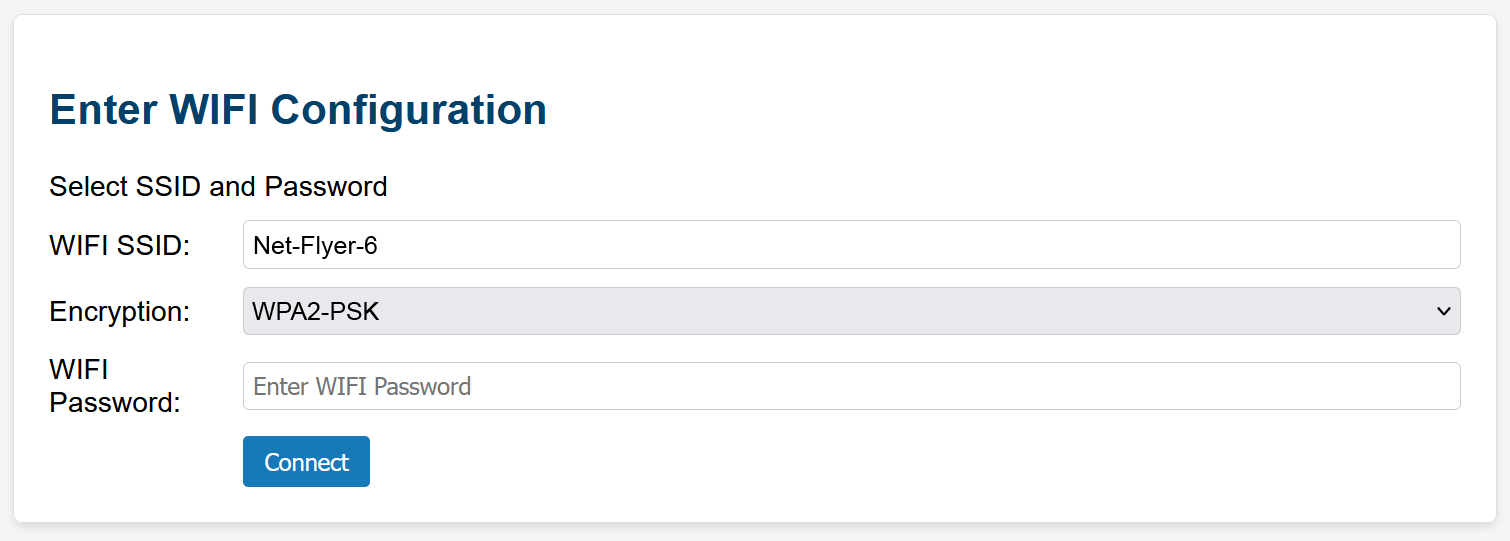This screenshot has width=1510, height=541.
Task: Focus the WIFI SSID input field
Action: 850,245
